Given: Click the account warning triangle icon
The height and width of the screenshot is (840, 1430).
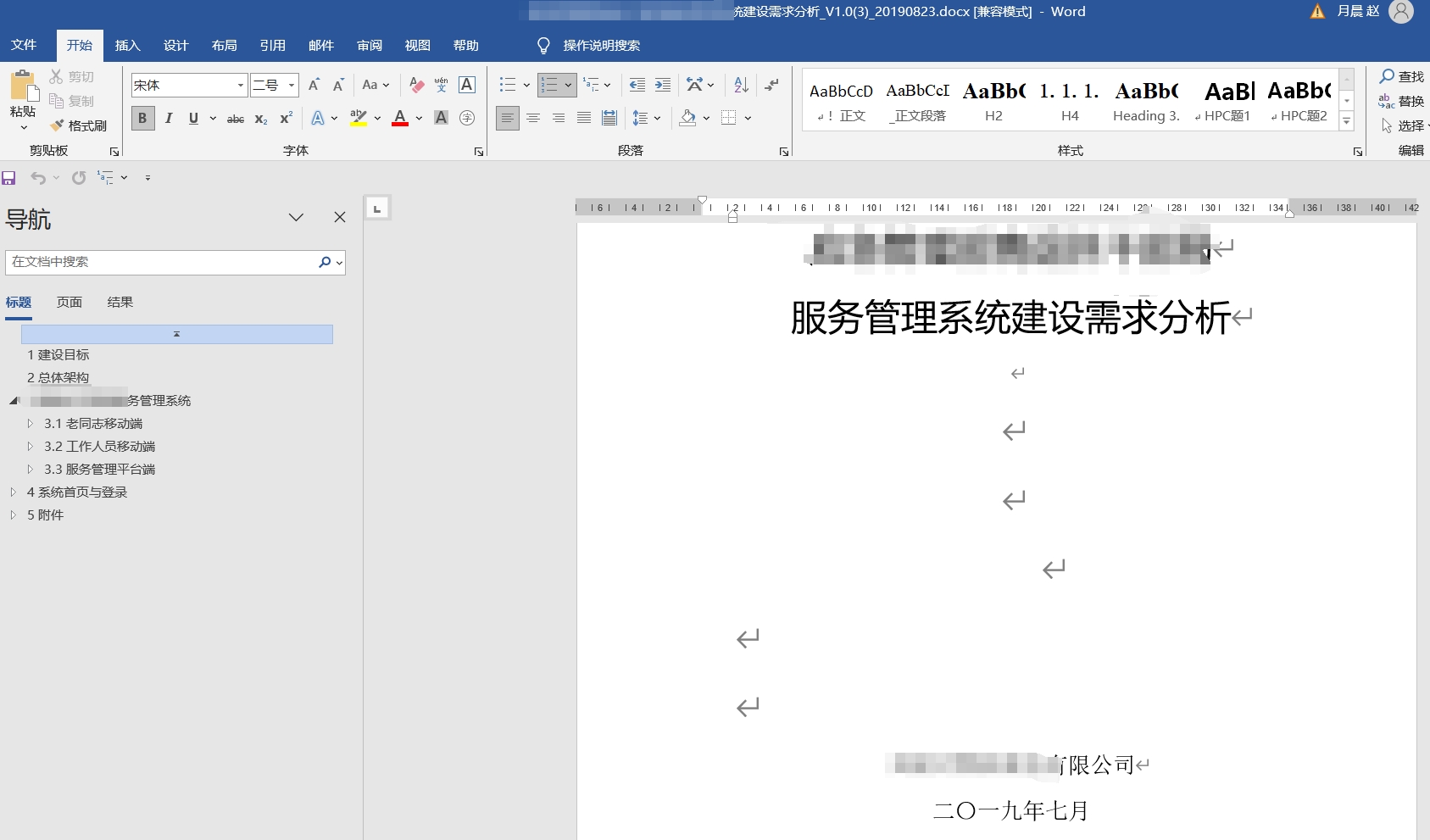Looking at the screenshot, I should click(x=1317, y=12).
